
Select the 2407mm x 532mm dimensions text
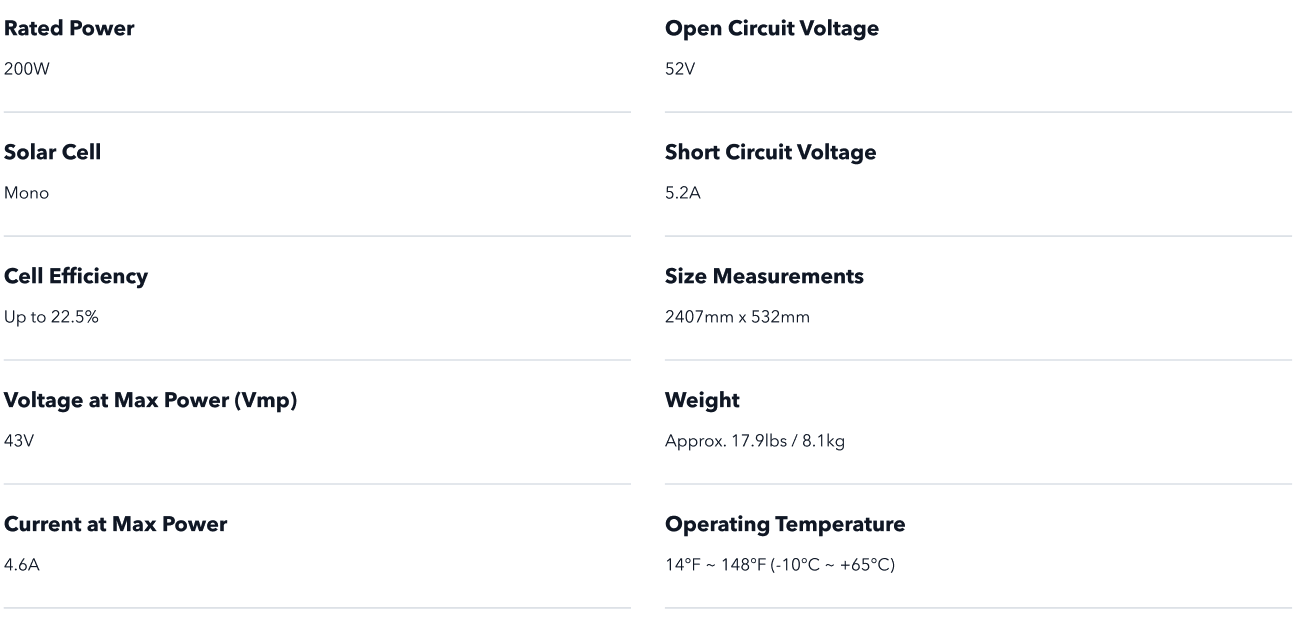pos(737,317)
